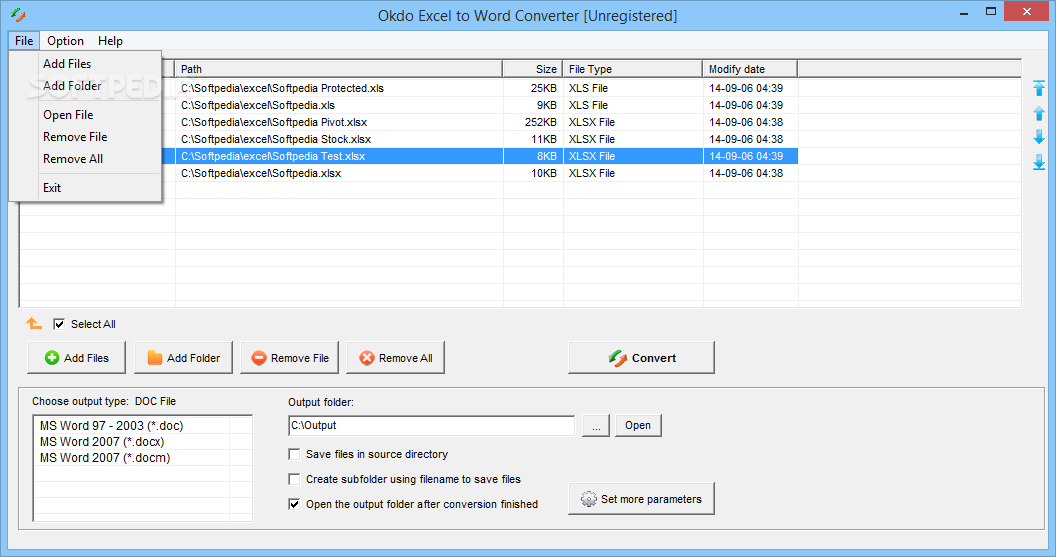This screenshot has width=1056, height=557.
Task: Browse output folder with the ... button
Action: click(x=596, y=426)
